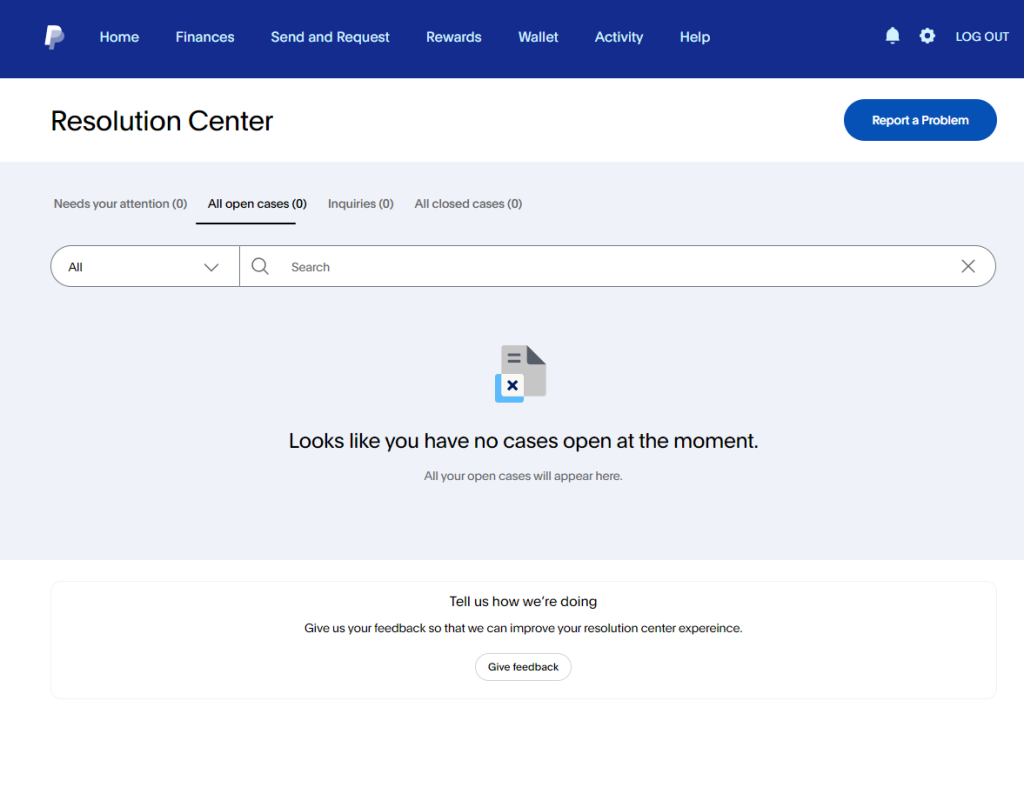Open notifications via the bell icon
The width and height of the screenshot is (1024, 794).
point(891,36)
